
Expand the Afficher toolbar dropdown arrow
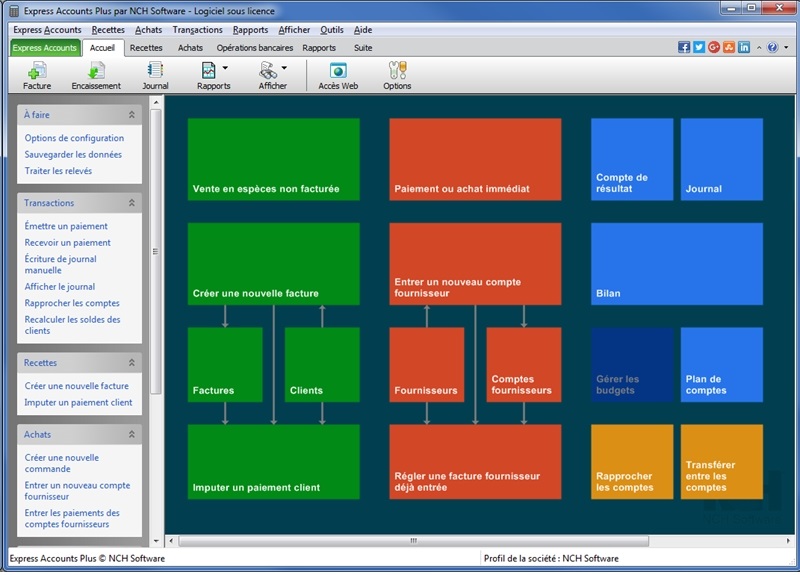[x=284, y=68]
